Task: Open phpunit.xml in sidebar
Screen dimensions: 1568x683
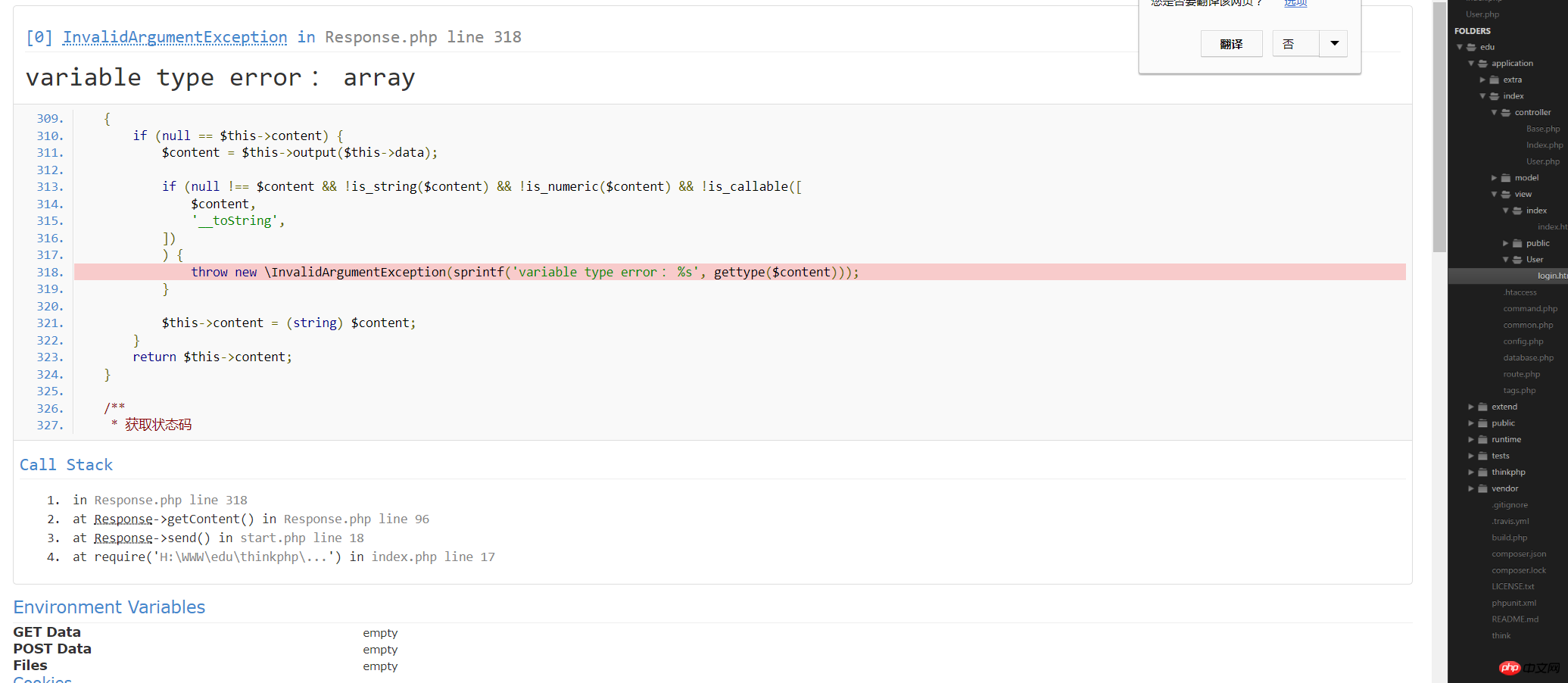Action: pyautogui.click(x=1513, y=603)
